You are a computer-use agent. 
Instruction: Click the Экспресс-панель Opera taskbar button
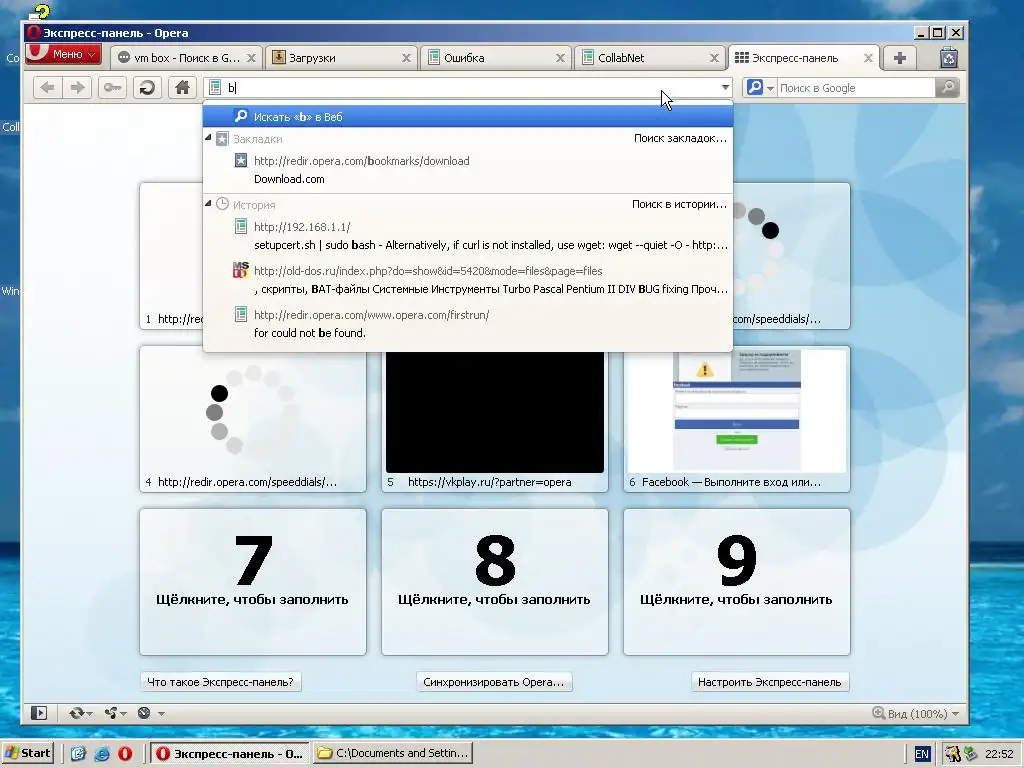[x=231, y=753]
